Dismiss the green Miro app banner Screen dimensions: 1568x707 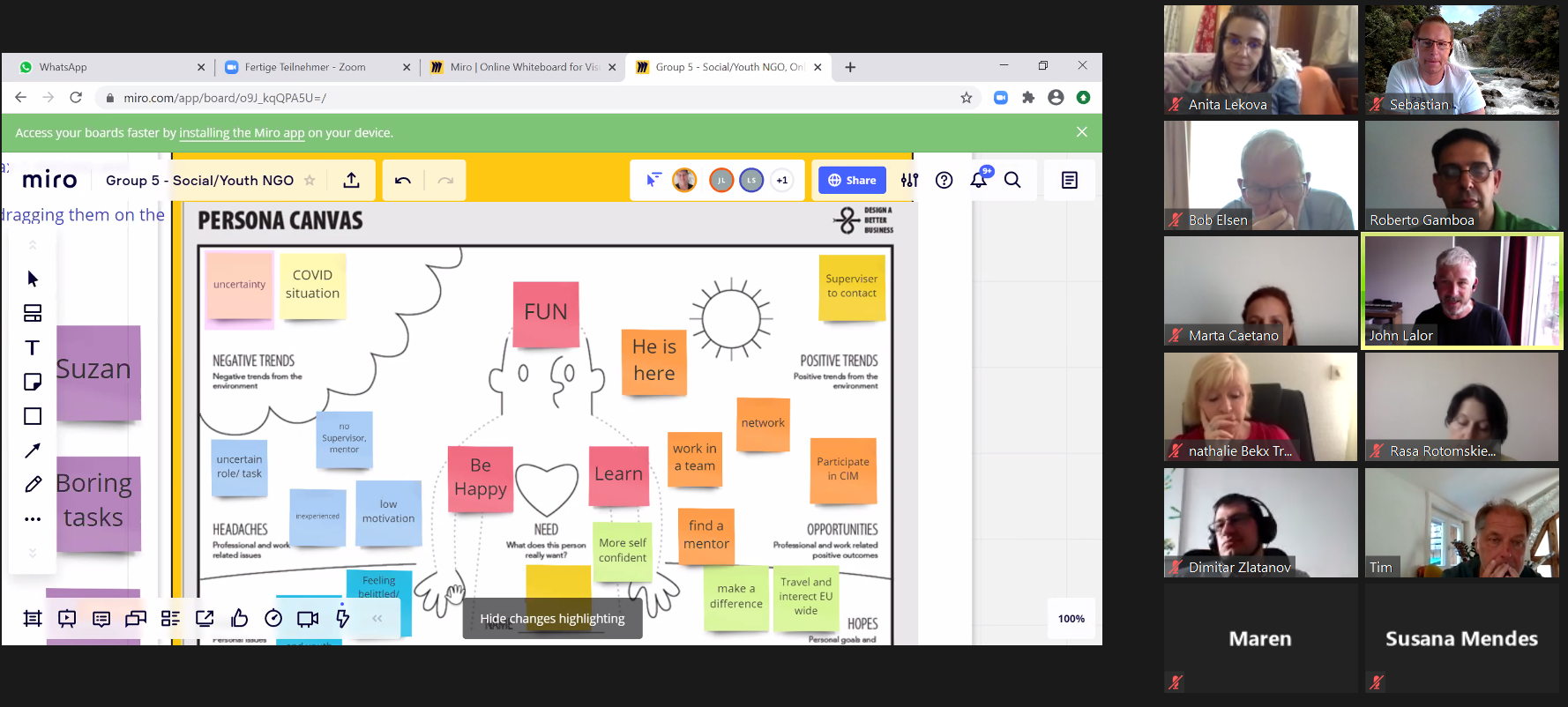click(1081, 132)
